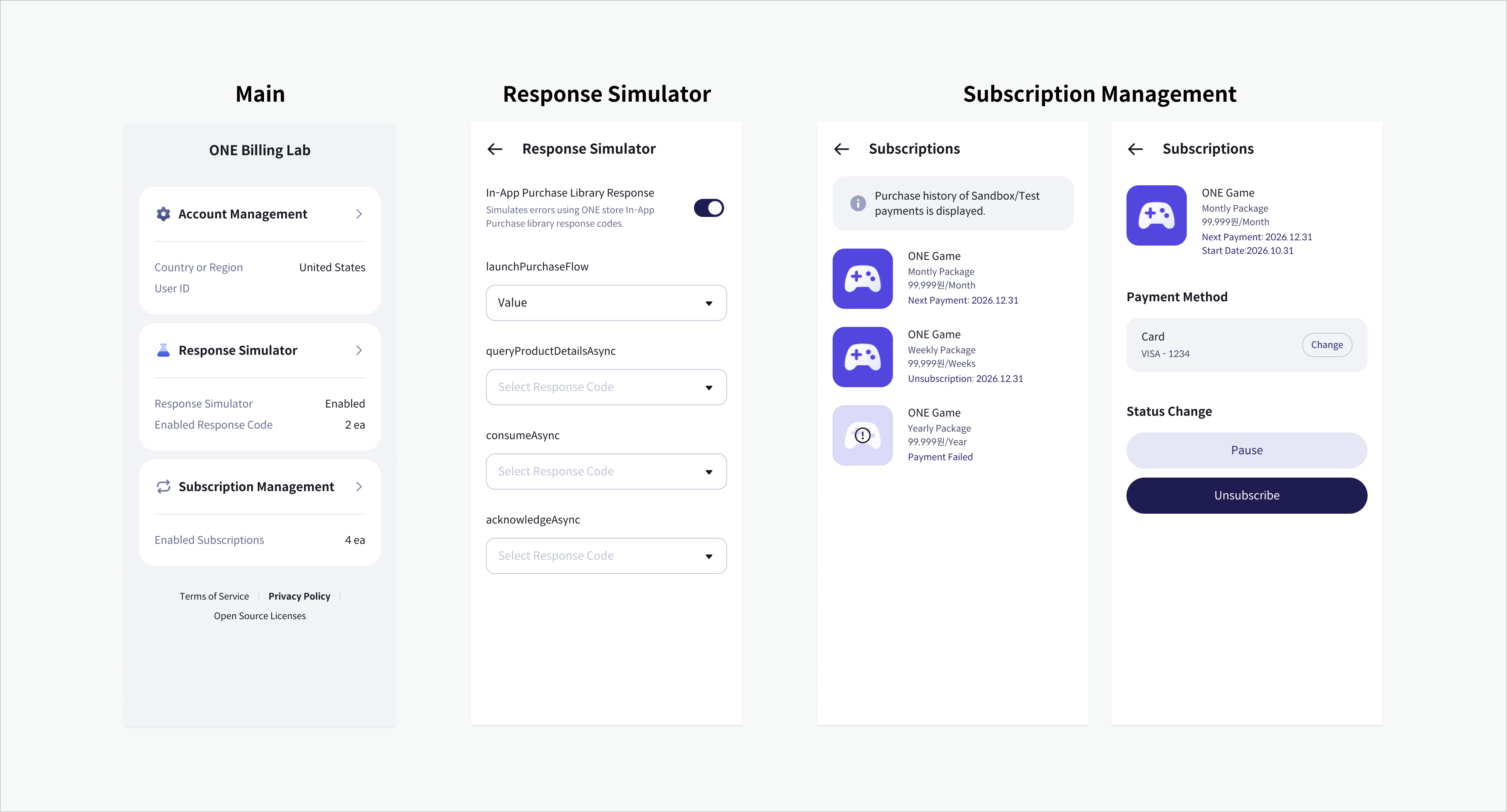Click the info icon in the Sandbox notice
Viewport: 1507px width, 812px height.
click(857, 203)
